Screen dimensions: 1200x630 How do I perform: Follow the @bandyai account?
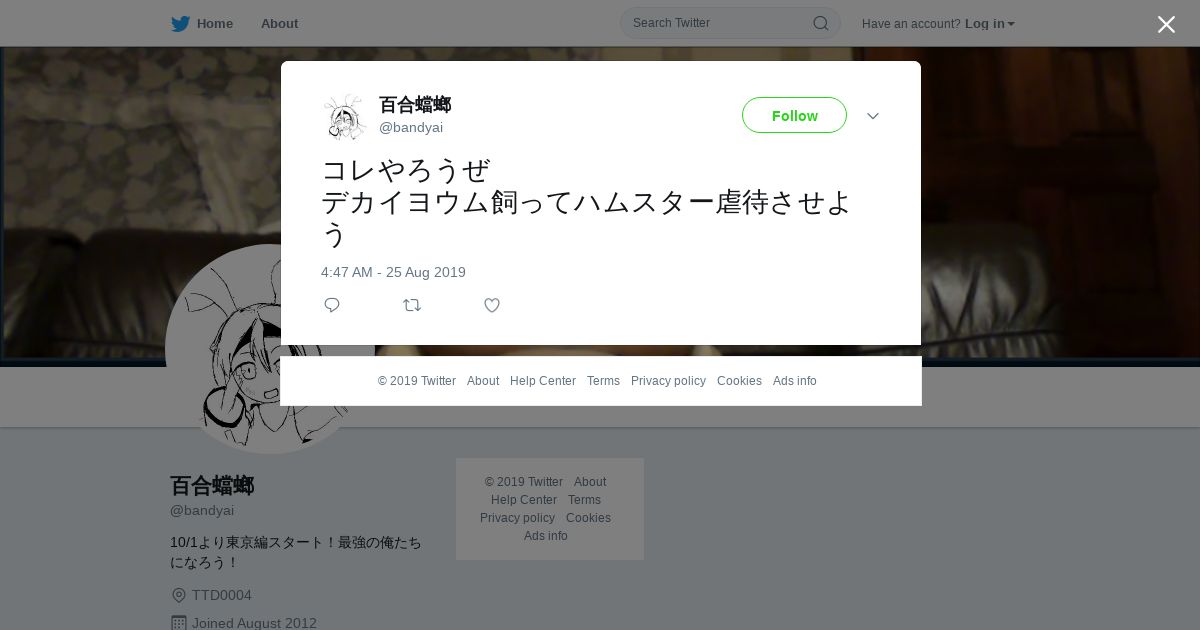(x=794, y=115)
